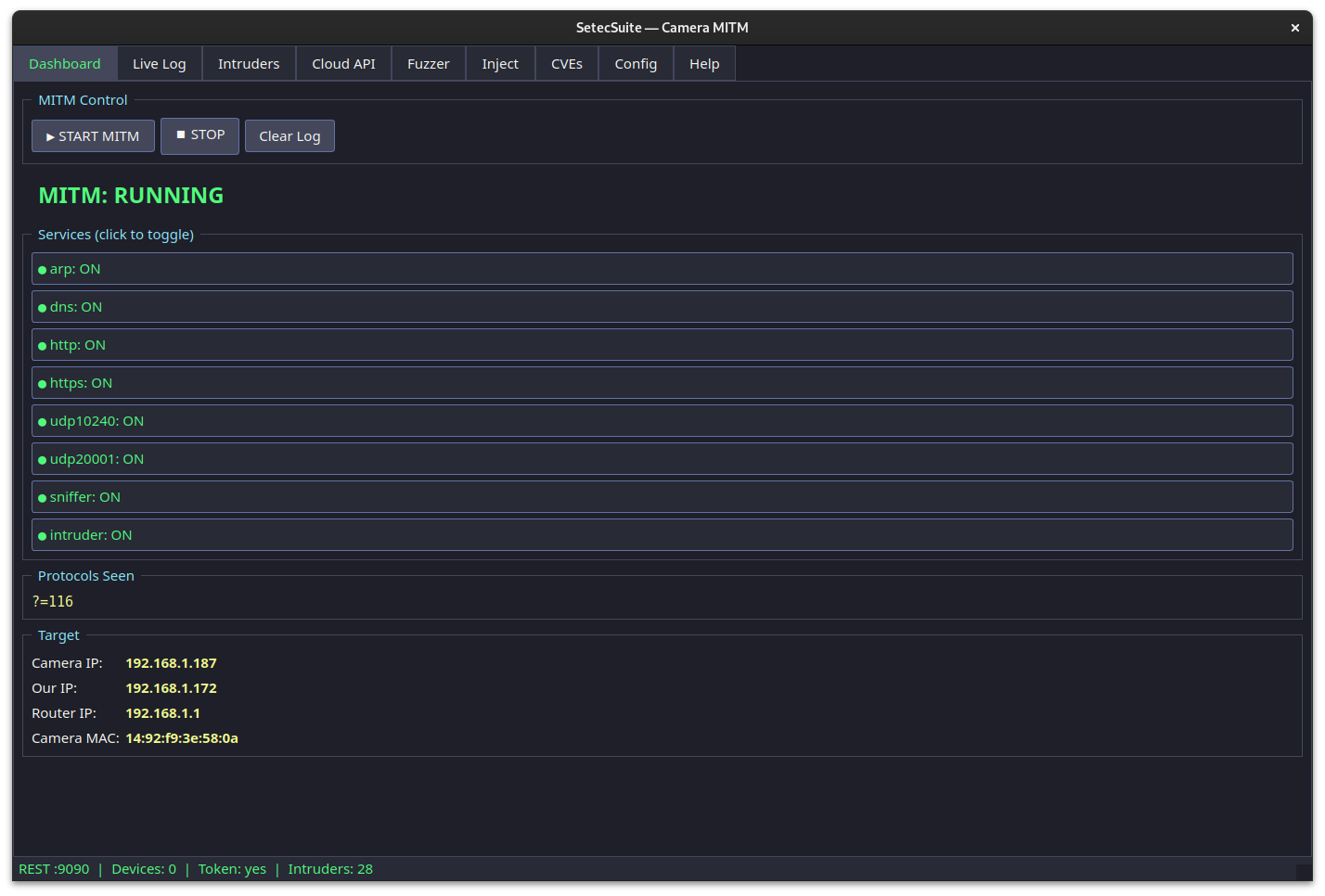Open the Intruders tab
Screen dimensions: 1325x896
tap(249, 63)
